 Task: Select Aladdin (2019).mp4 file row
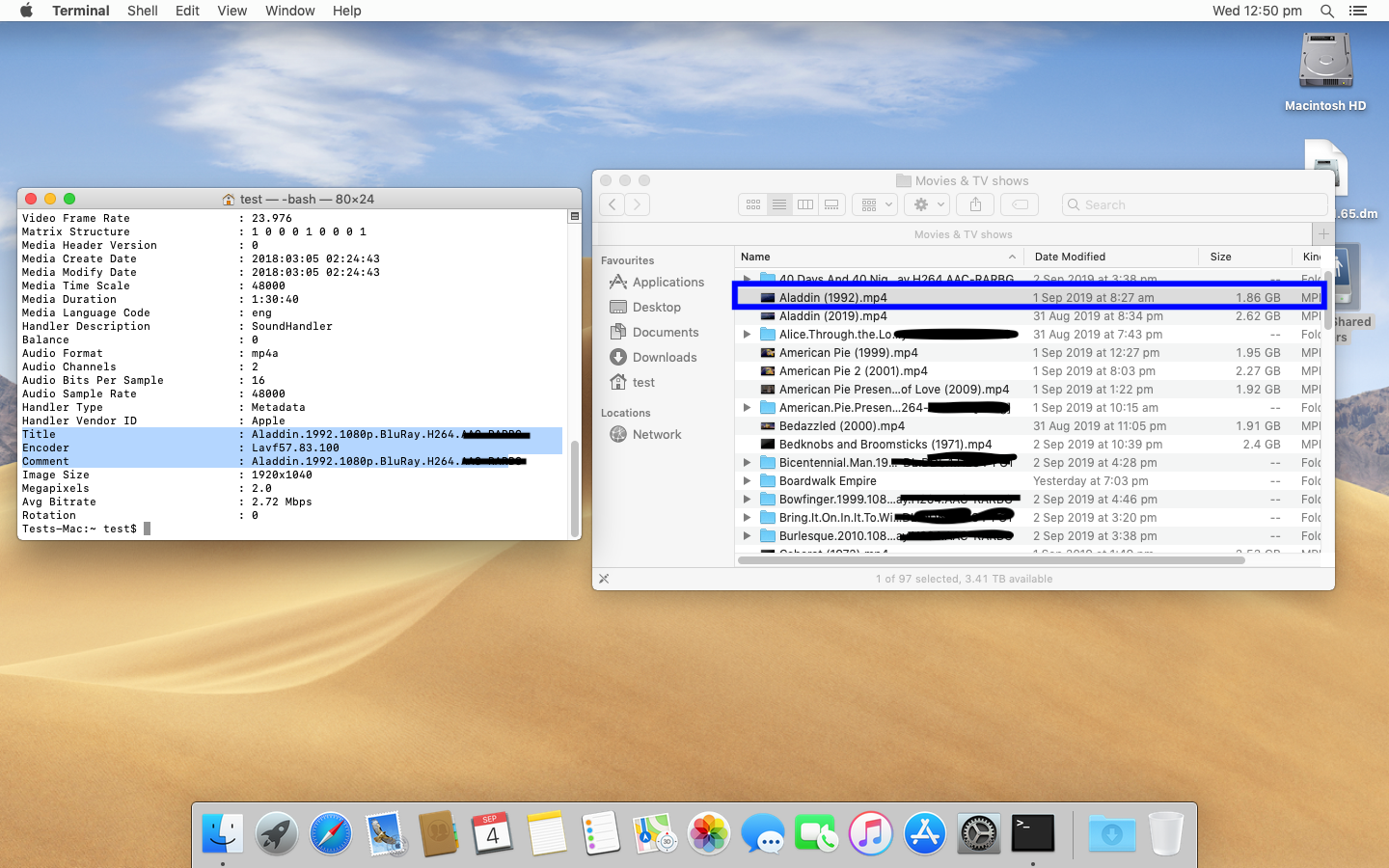click(x=1028, y=316)
